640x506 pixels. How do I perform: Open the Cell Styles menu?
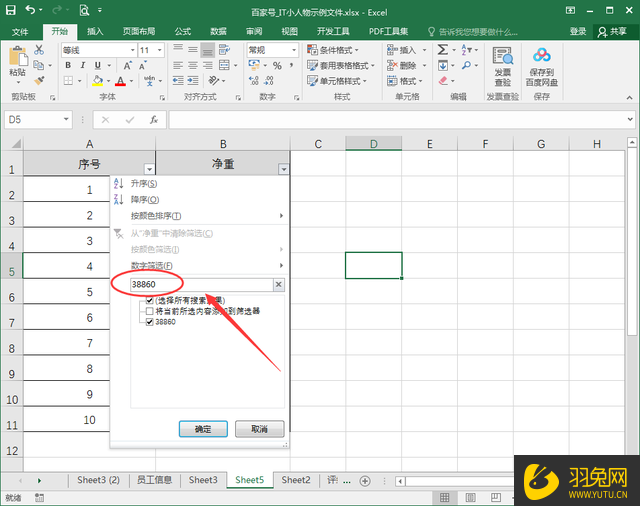[337, 81]
